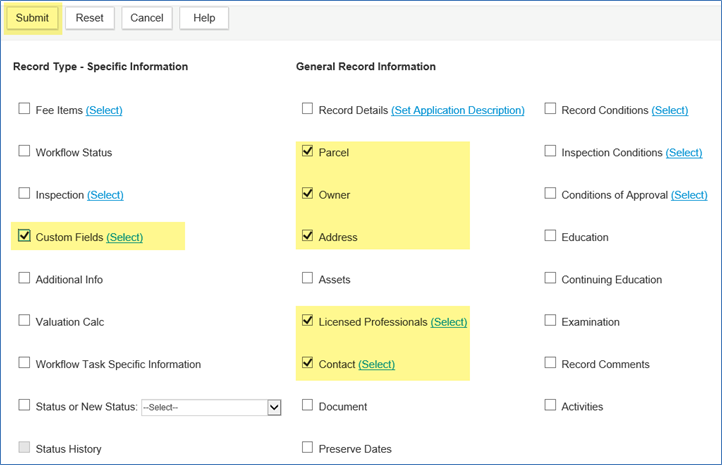Click Select link beside Custom Fields
Viewport: 722px width, 465px height.
coord(125,237)
